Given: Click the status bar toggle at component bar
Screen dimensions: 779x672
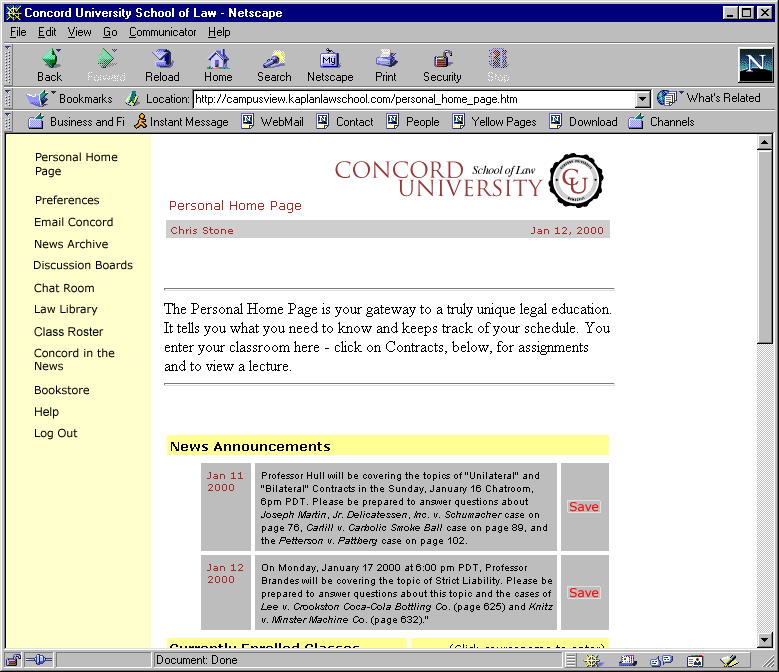Looking at the screenshot, I should (x=571, y=661).
